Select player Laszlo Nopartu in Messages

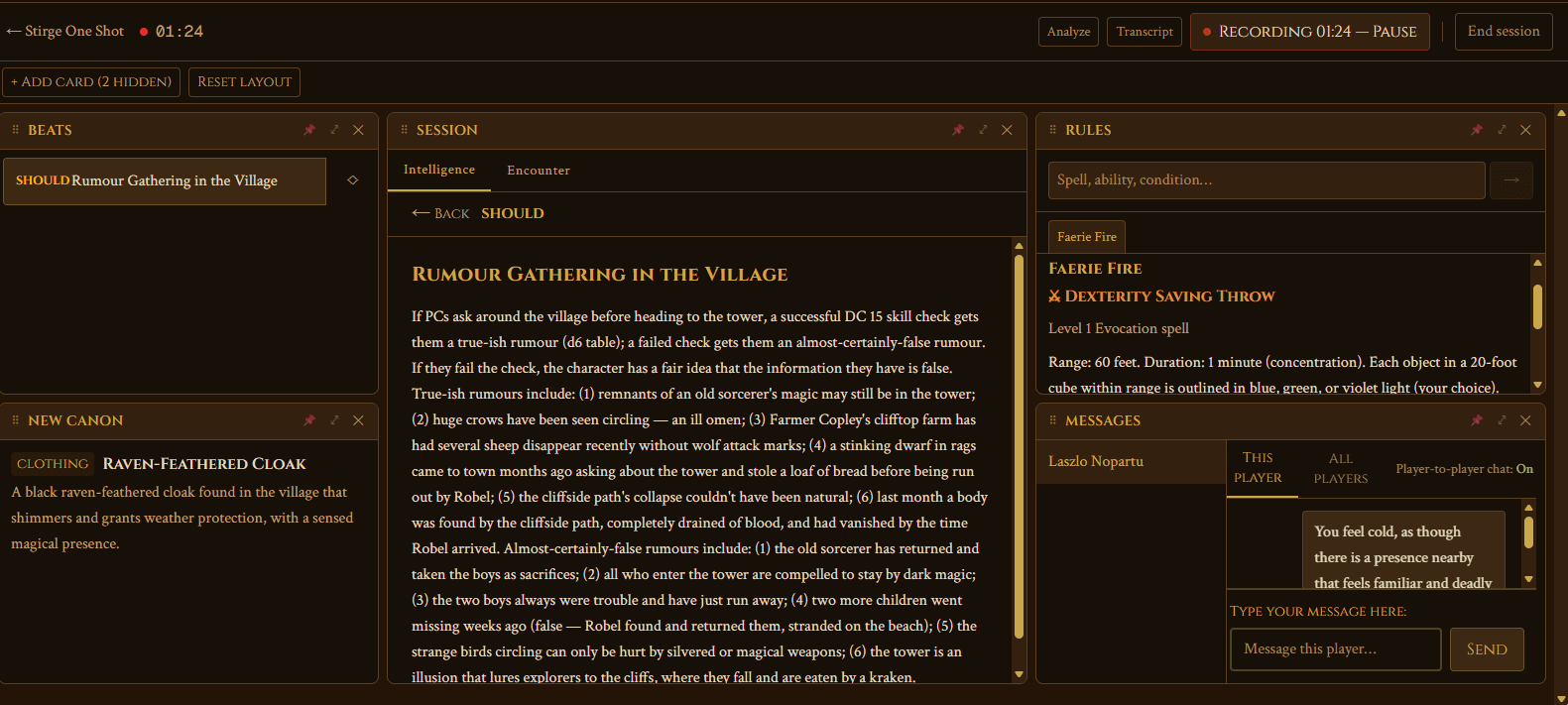pyautogui.click(x=1131, y=461)
